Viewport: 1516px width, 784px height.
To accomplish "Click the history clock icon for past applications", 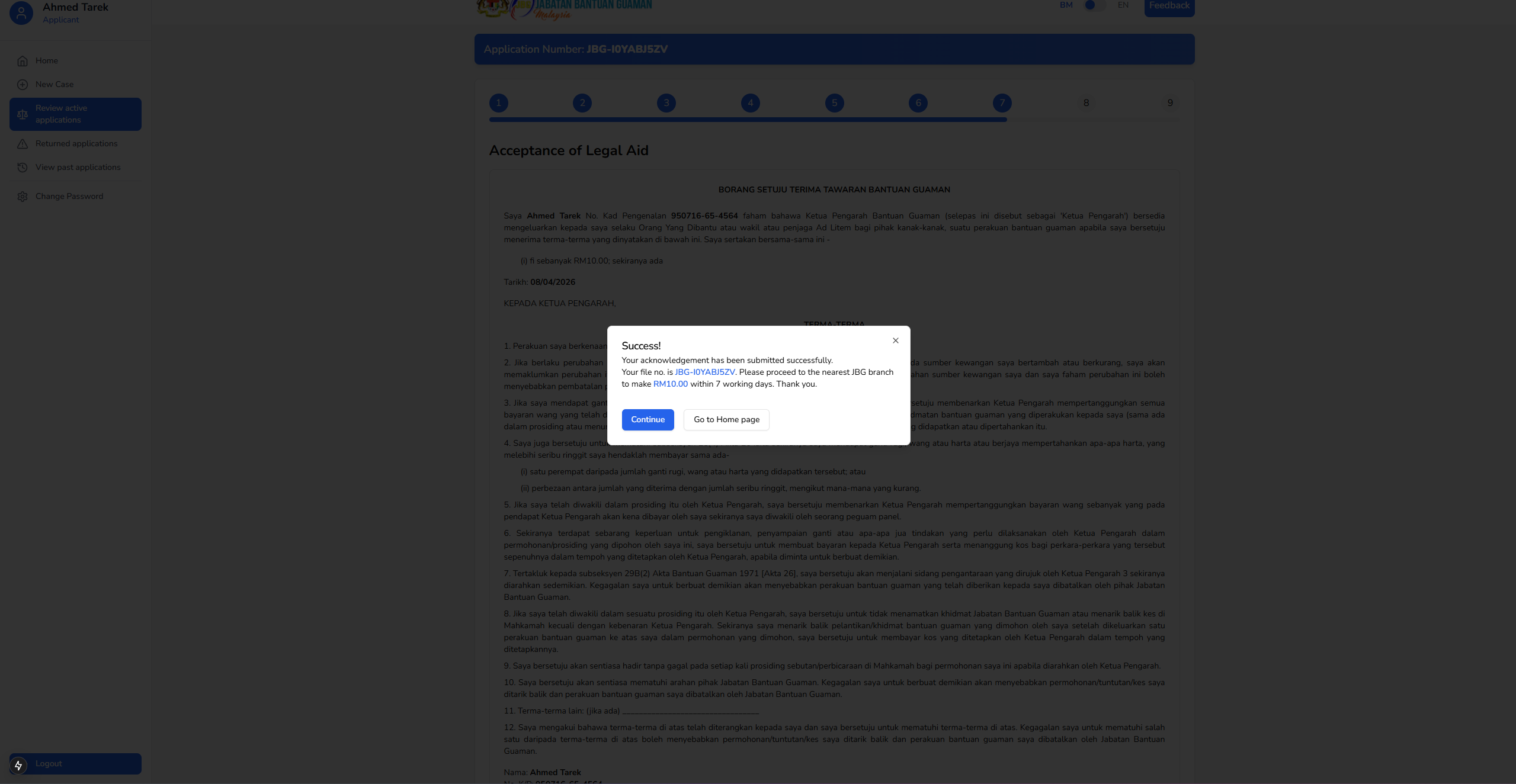I will [23, 168].
